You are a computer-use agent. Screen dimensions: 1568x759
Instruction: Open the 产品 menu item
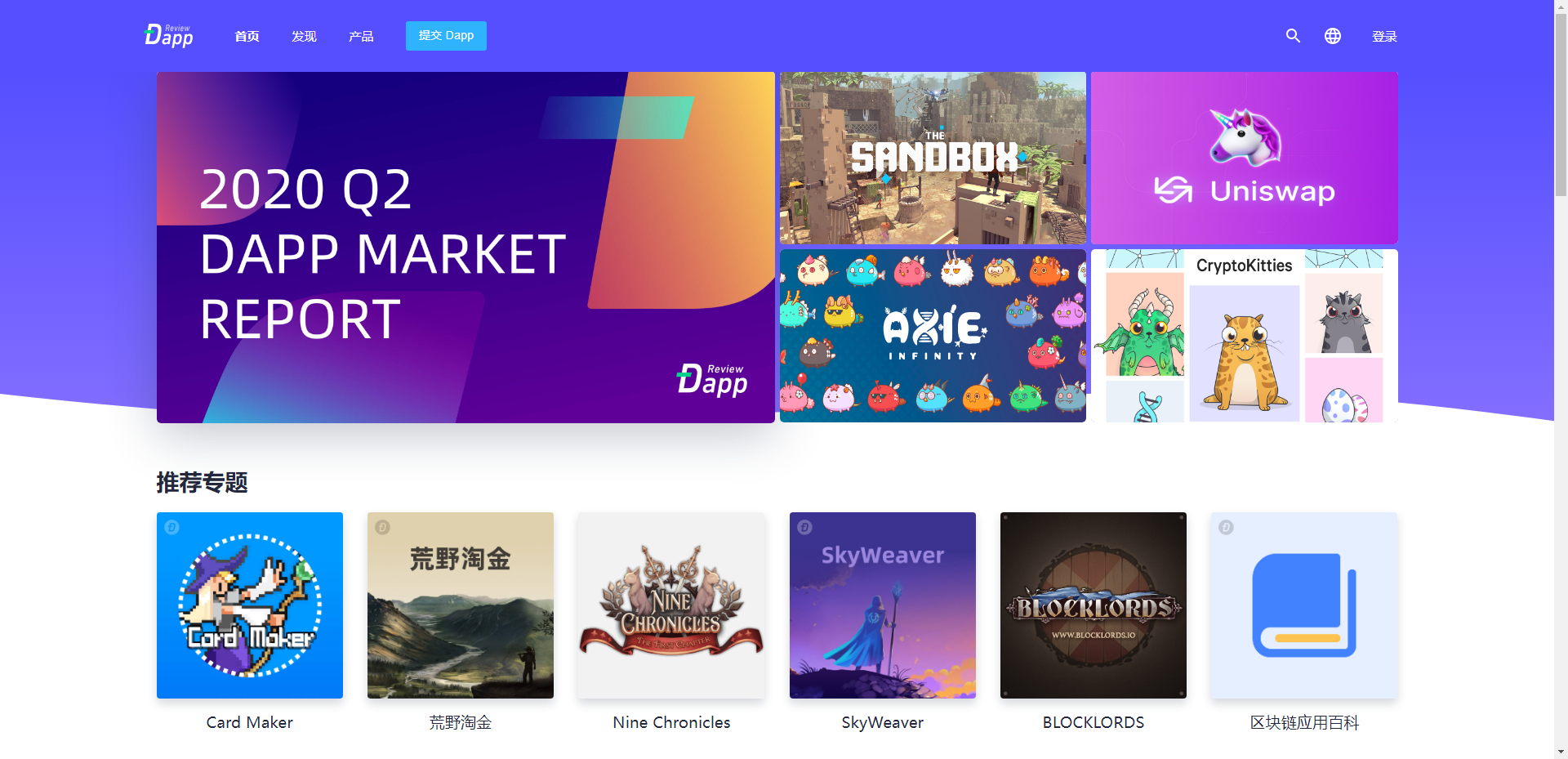361,36
